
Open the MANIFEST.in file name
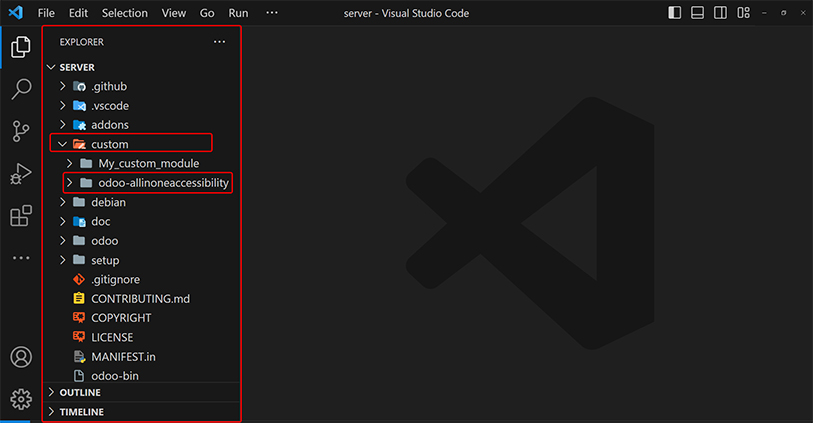click(x=123, y=357)
